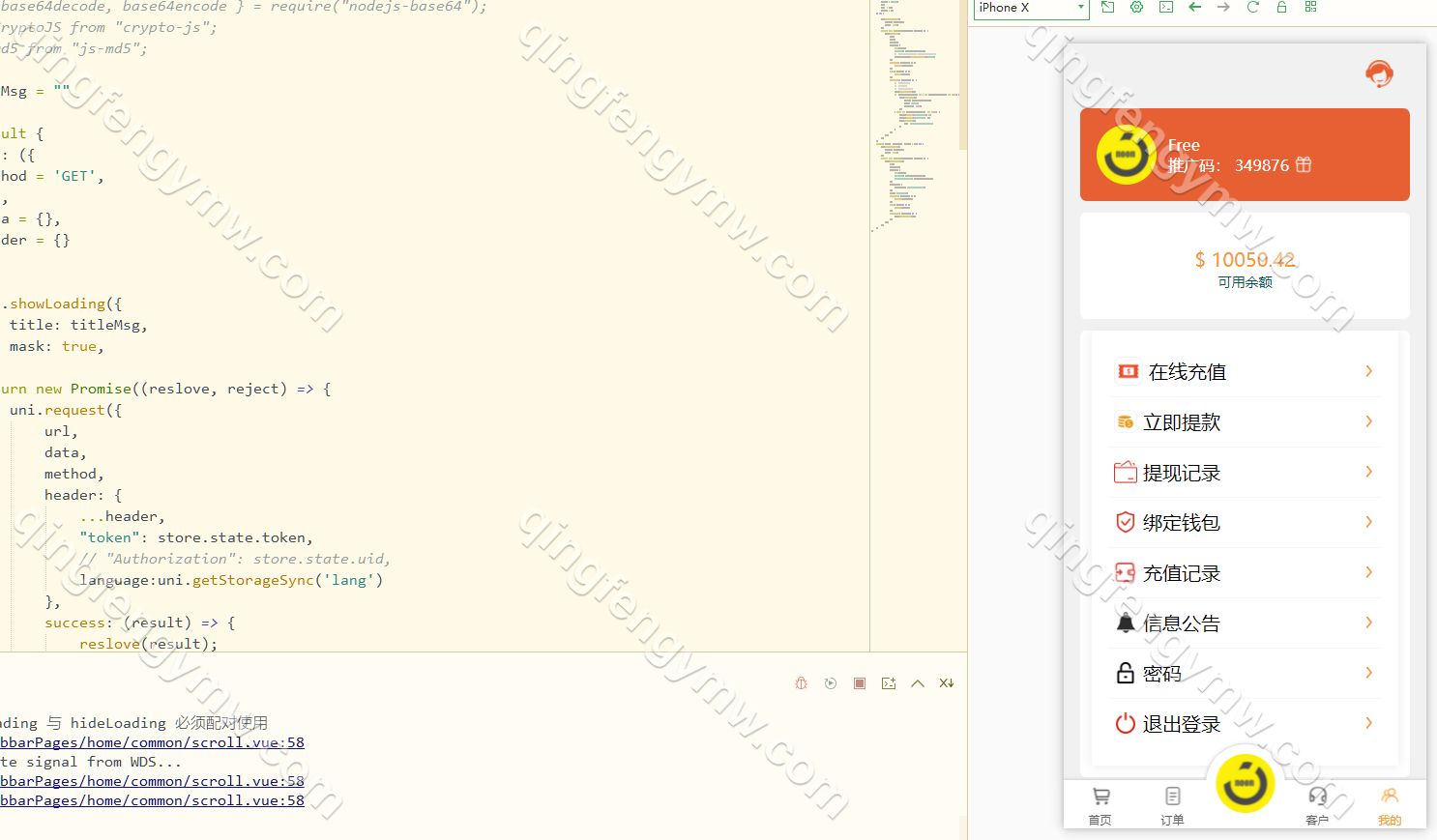Click the '"token": store.state.token,' line
The width and height of the screenshot is (1437, 840).
[196, 537]
